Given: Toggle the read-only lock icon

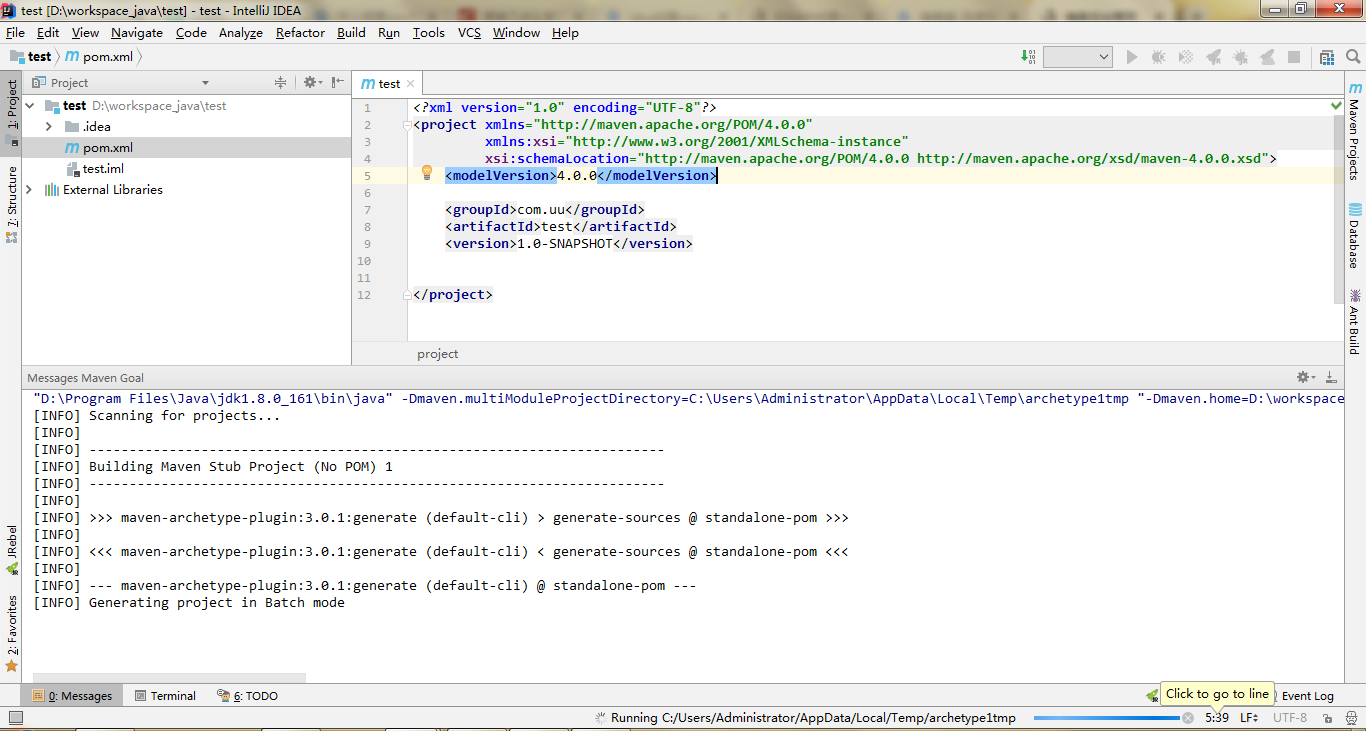Looking at the screenshot, I should tap(1326, 718).
